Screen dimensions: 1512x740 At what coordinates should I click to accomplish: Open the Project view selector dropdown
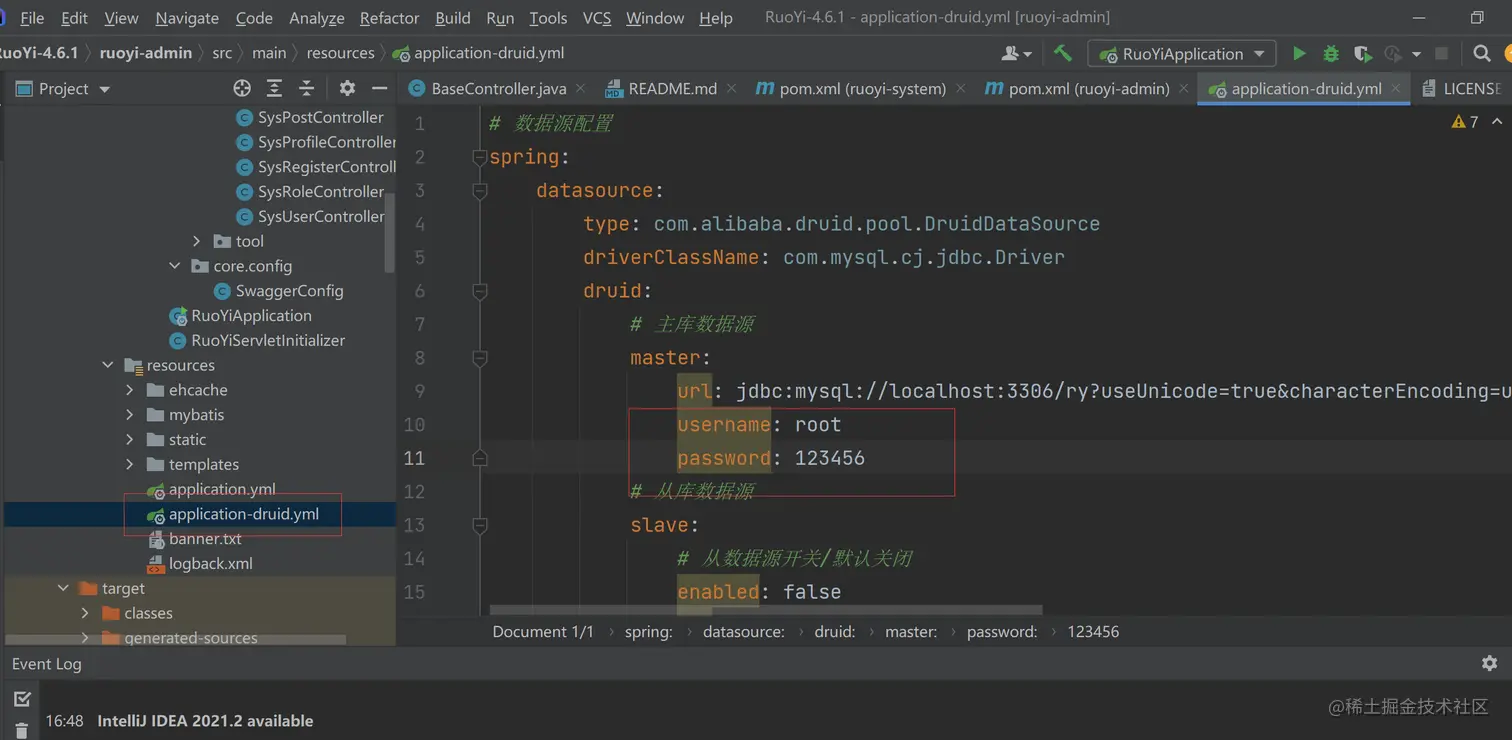click(63, 88)
